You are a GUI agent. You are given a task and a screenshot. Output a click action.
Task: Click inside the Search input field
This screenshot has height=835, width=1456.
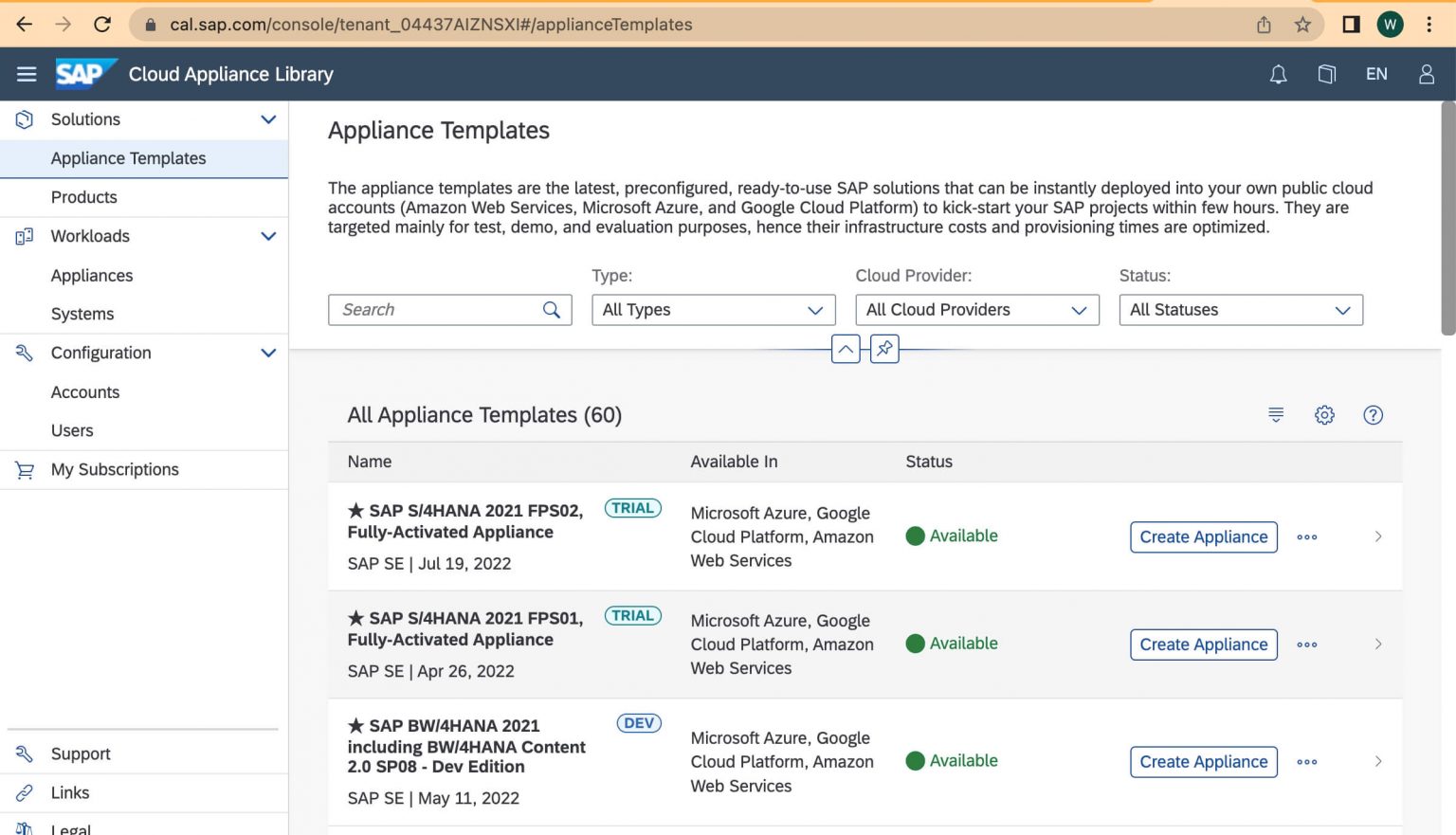click(436, 310)
